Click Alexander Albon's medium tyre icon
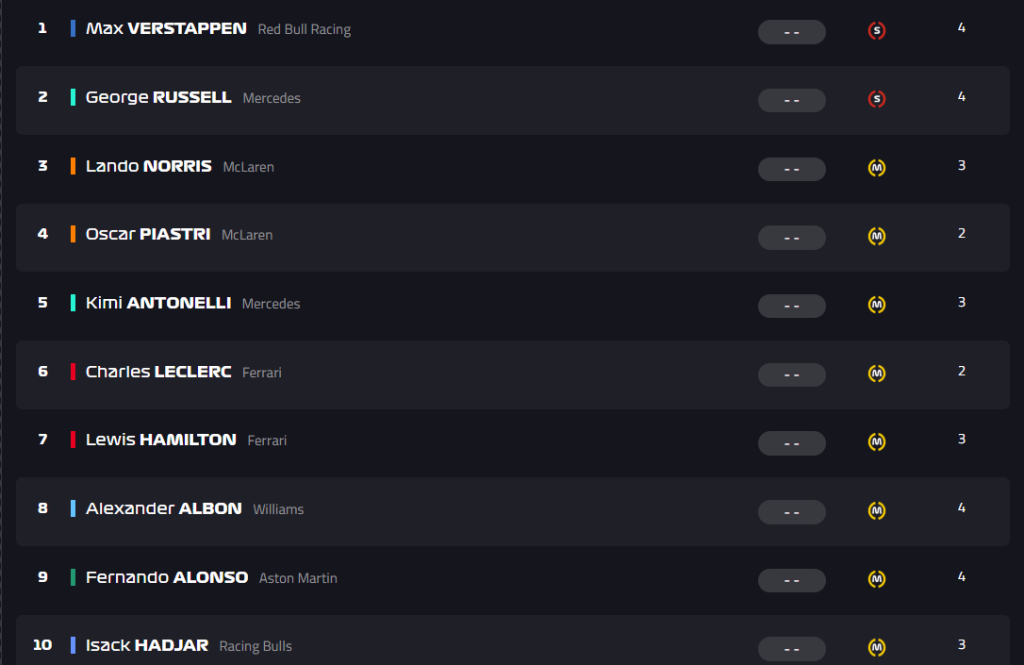The width and height of the screenshot is (1024, 665). tap(876, 510)
